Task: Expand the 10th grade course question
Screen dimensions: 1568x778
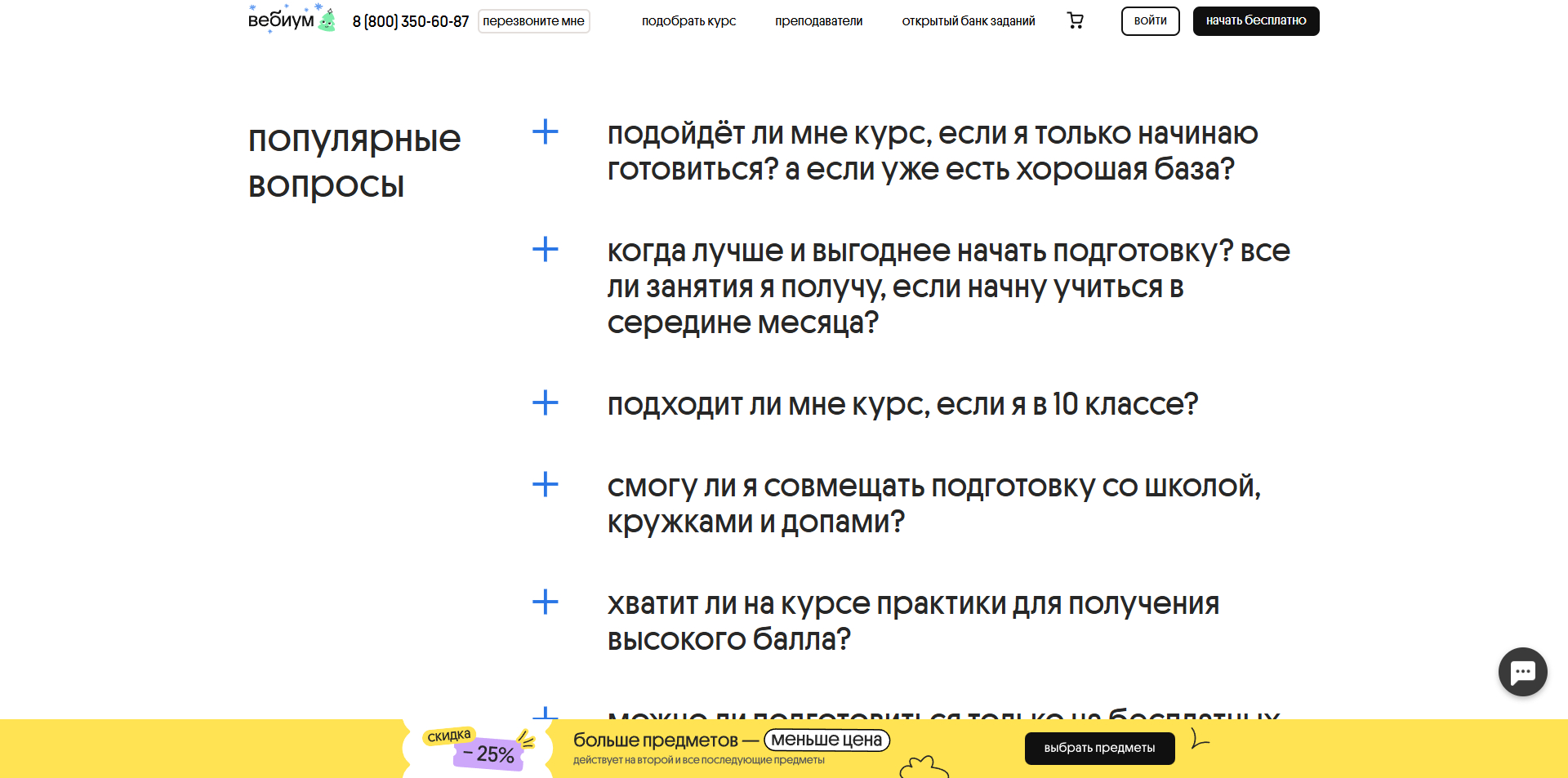Action: (x=544, y=402)
